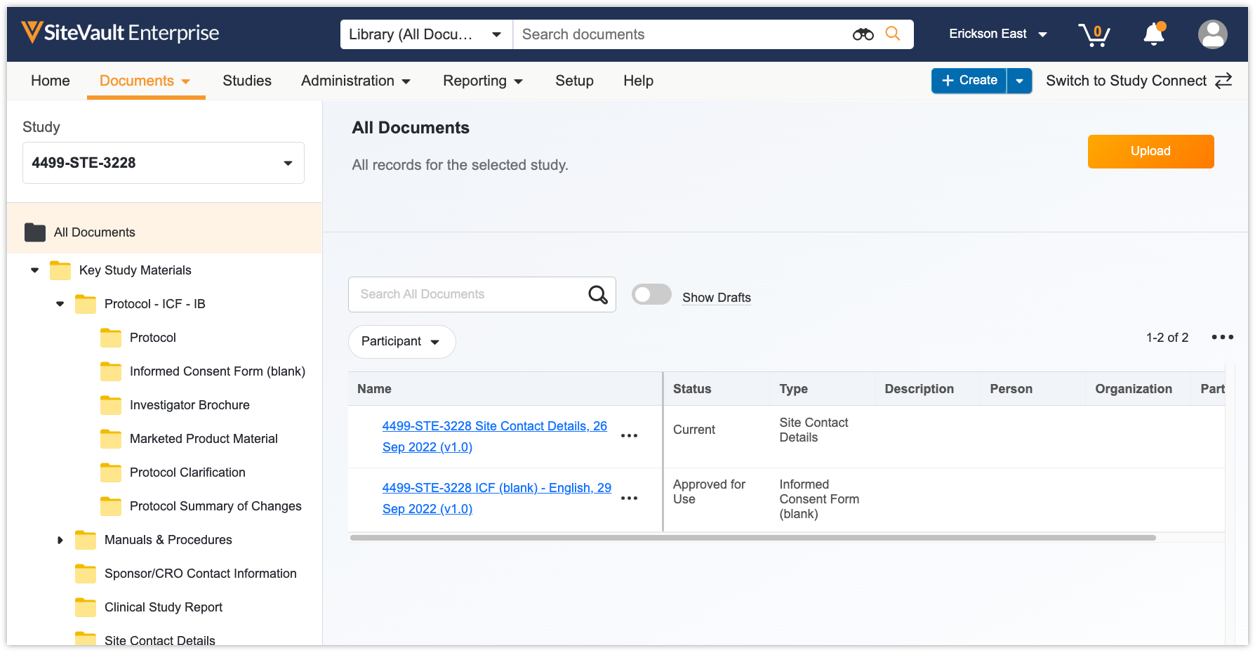Click the magnifier in Search All Documents
1255x652 pixels.
click(598, 294)
